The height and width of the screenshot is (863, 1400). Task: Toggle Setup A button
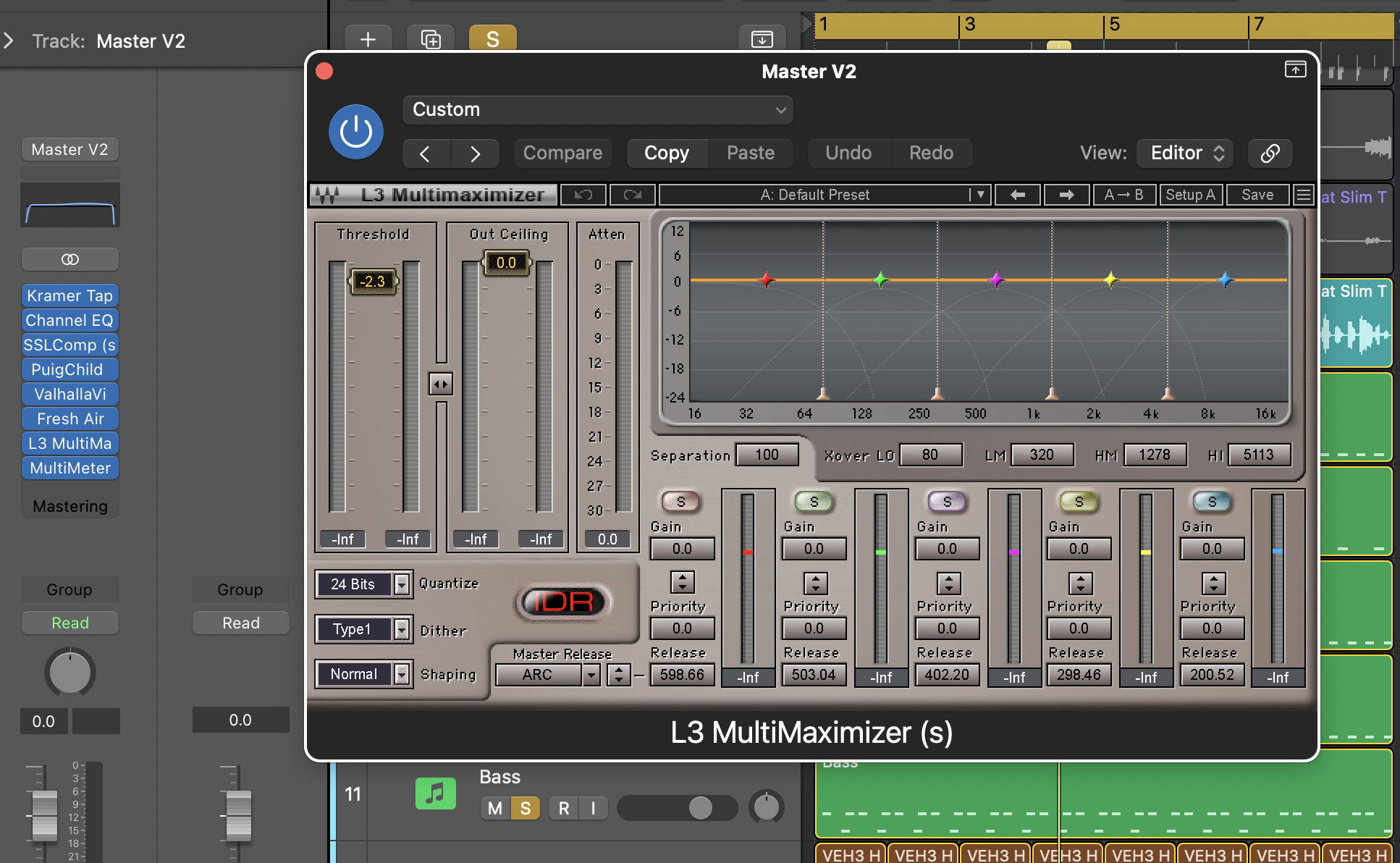click(1190, 195)
